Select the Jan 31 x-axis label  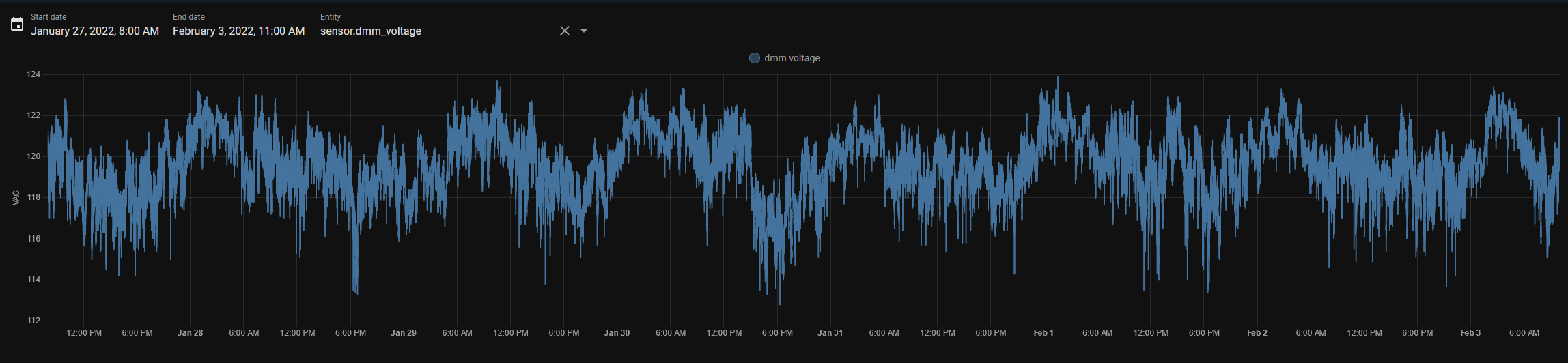pos(830,333)
